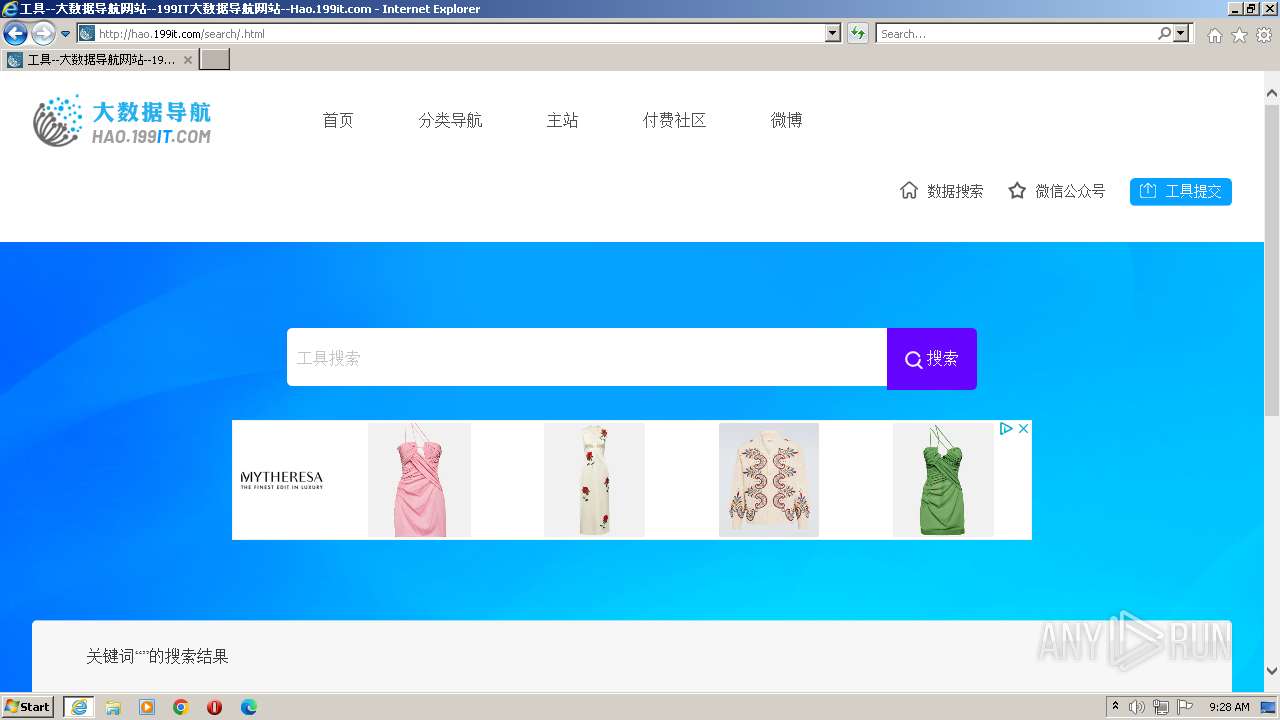
Task: Open the Chrome taskbar icon
Action: (x=181, y=707)
